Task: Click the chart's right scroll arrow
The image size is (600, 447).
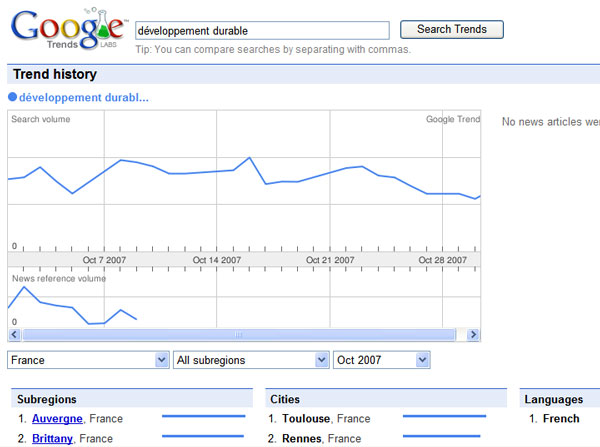Action: pos(473,334)
